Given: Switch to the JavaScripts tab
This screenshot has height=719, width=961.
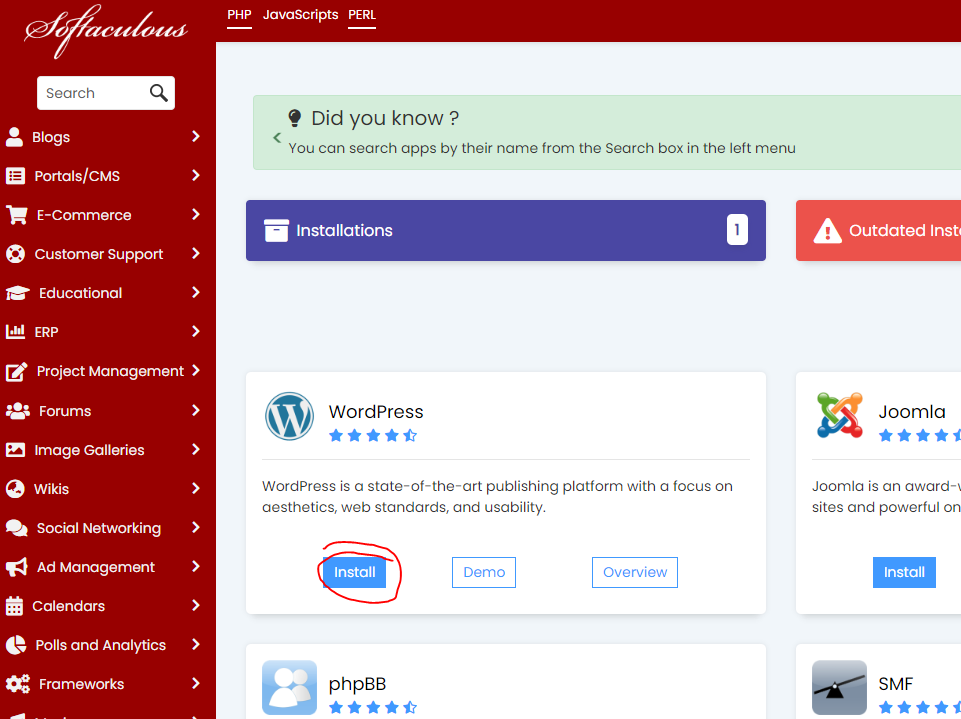Looking at the screenshot, I should point(300,15).
